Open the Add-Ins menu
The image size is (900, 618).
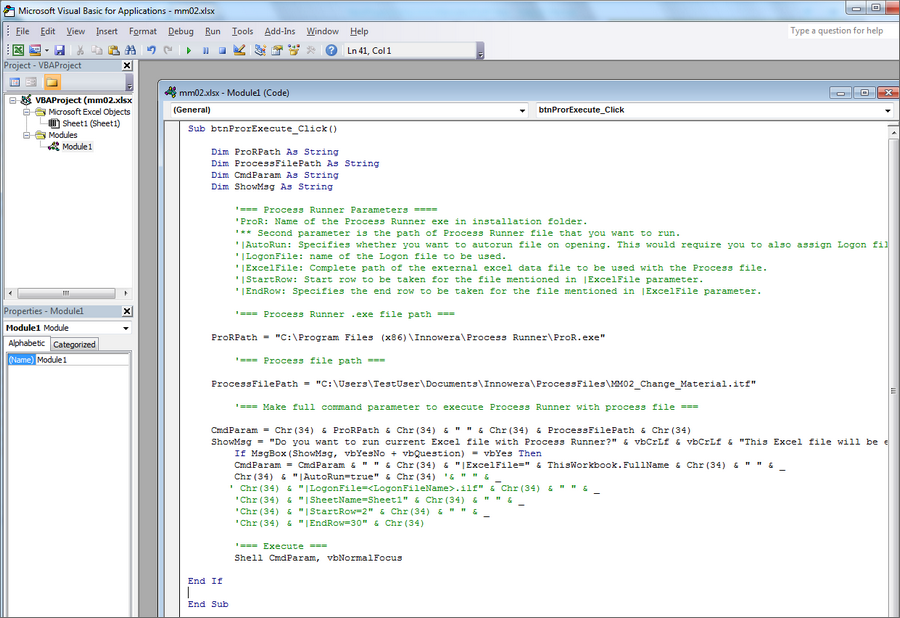coord(281,31)
